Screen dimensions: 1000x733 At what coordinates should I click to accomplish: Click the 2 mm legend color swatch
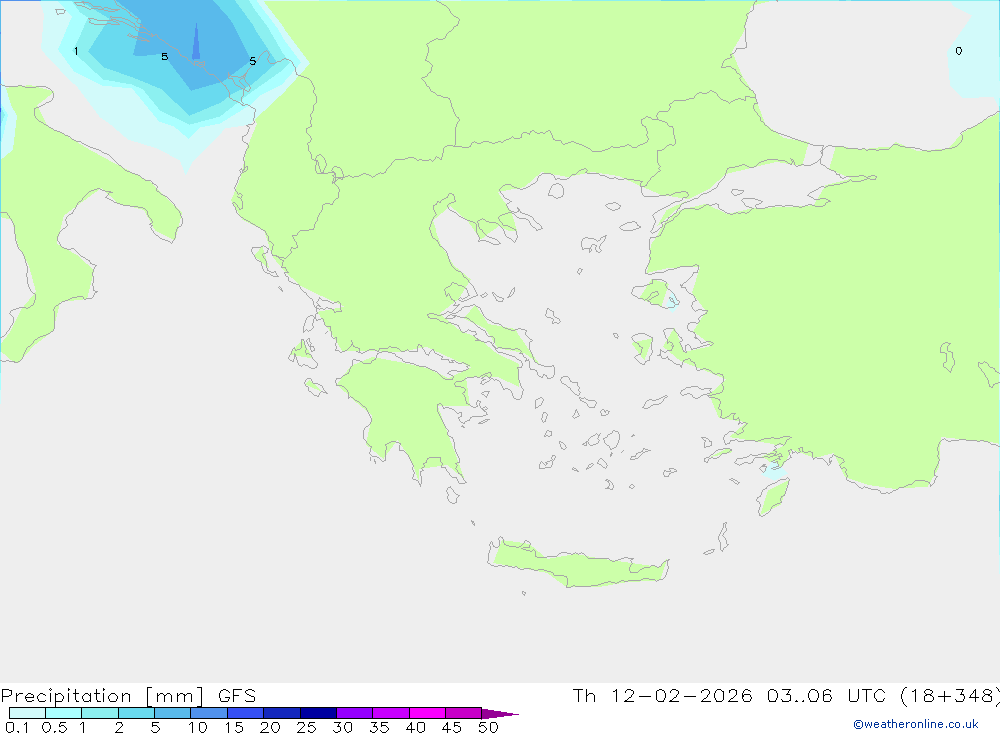tap(136, 713)
